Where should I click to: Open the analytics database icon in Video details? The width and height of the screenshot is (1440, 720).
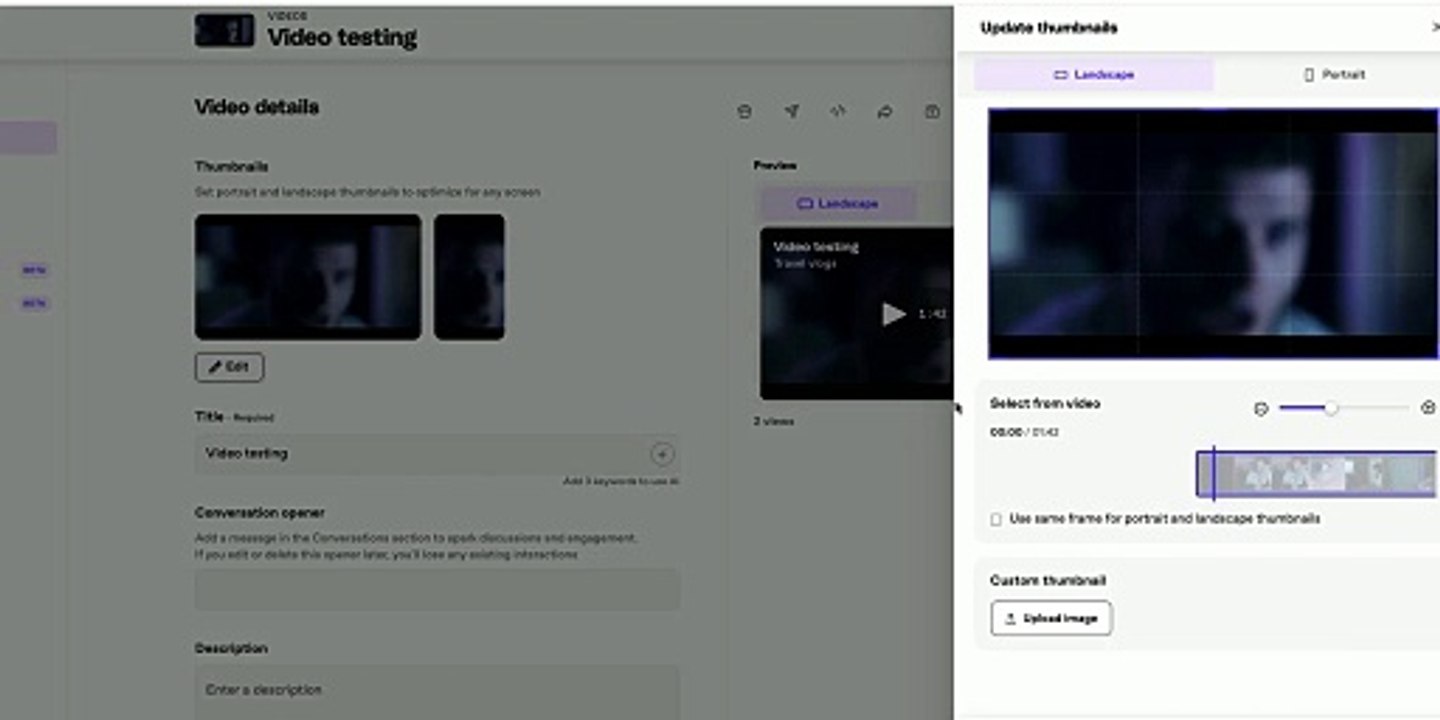pyautogui.click(x=744, y=112)
